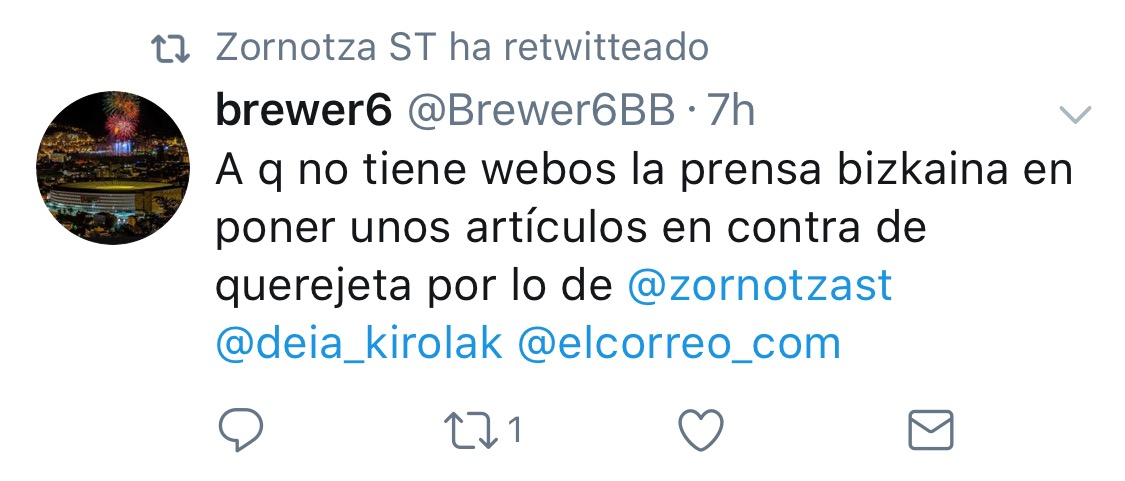Click the 'ha retwitteado' label text
Viewport: 1125px width, 481px height.
[x=579, y=48]
